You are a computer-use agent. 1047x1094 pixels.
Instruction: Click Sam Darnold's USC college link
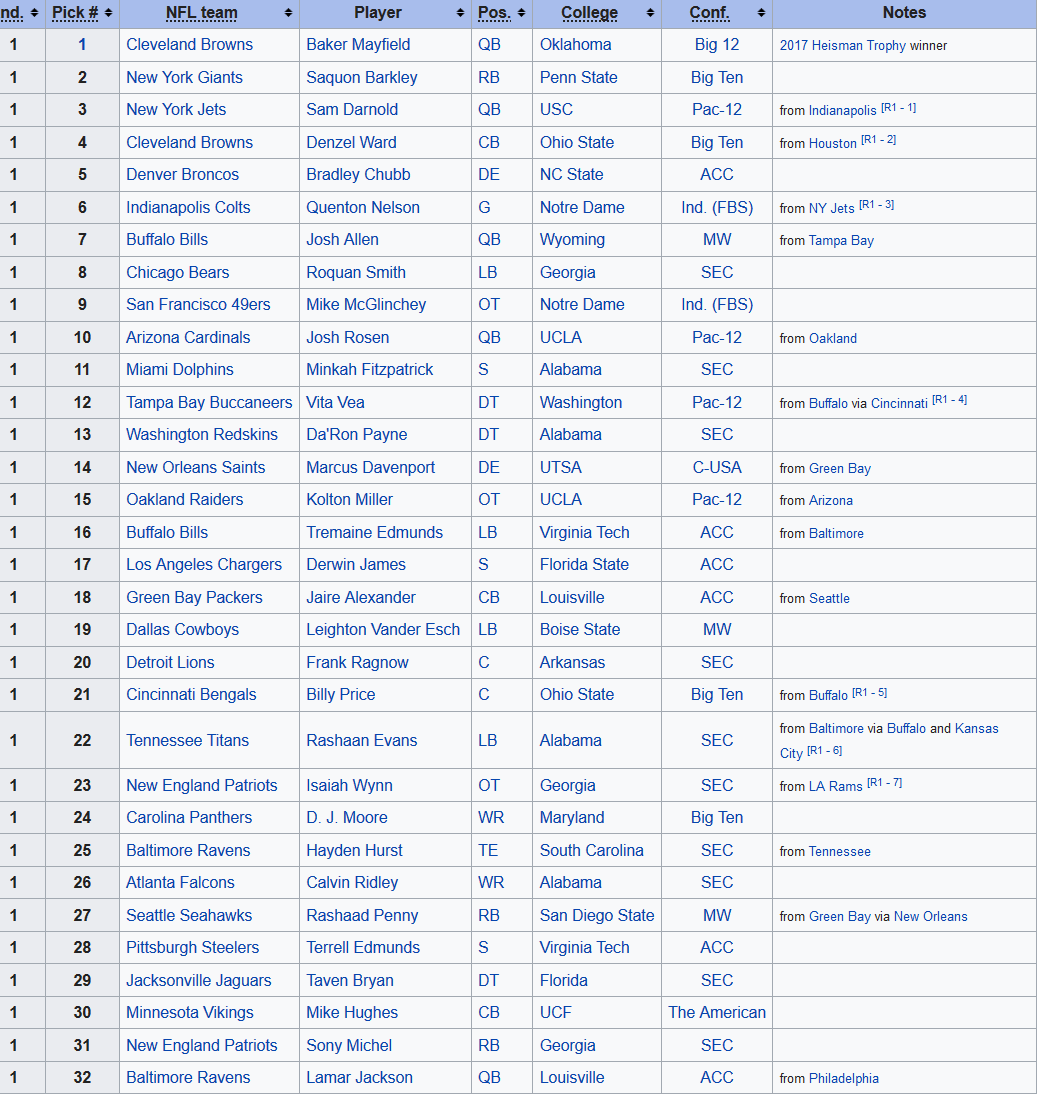point(556,110)
